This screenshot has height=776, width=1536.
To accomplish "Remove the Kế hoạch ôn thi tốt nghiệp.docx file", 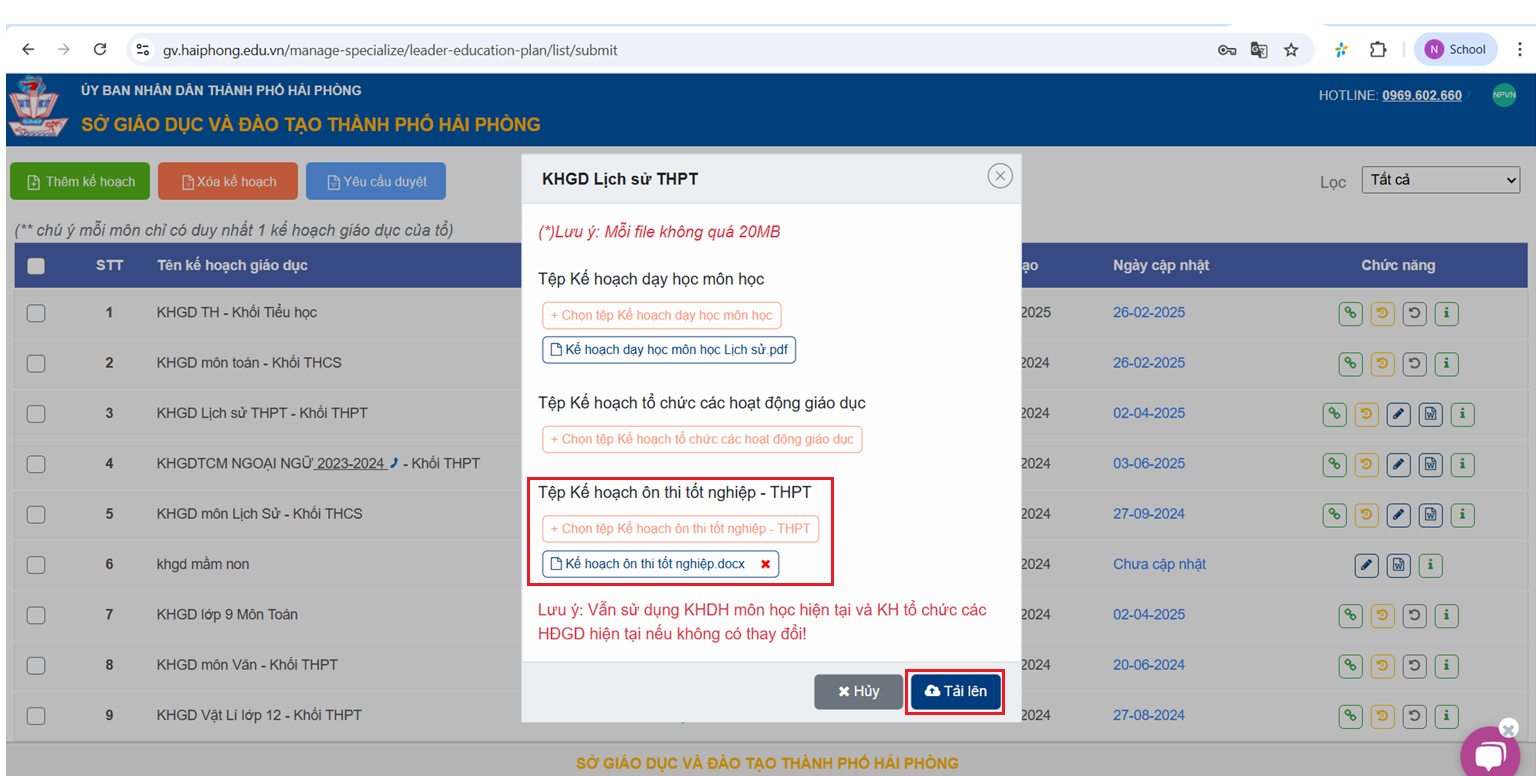I will 765,564.
